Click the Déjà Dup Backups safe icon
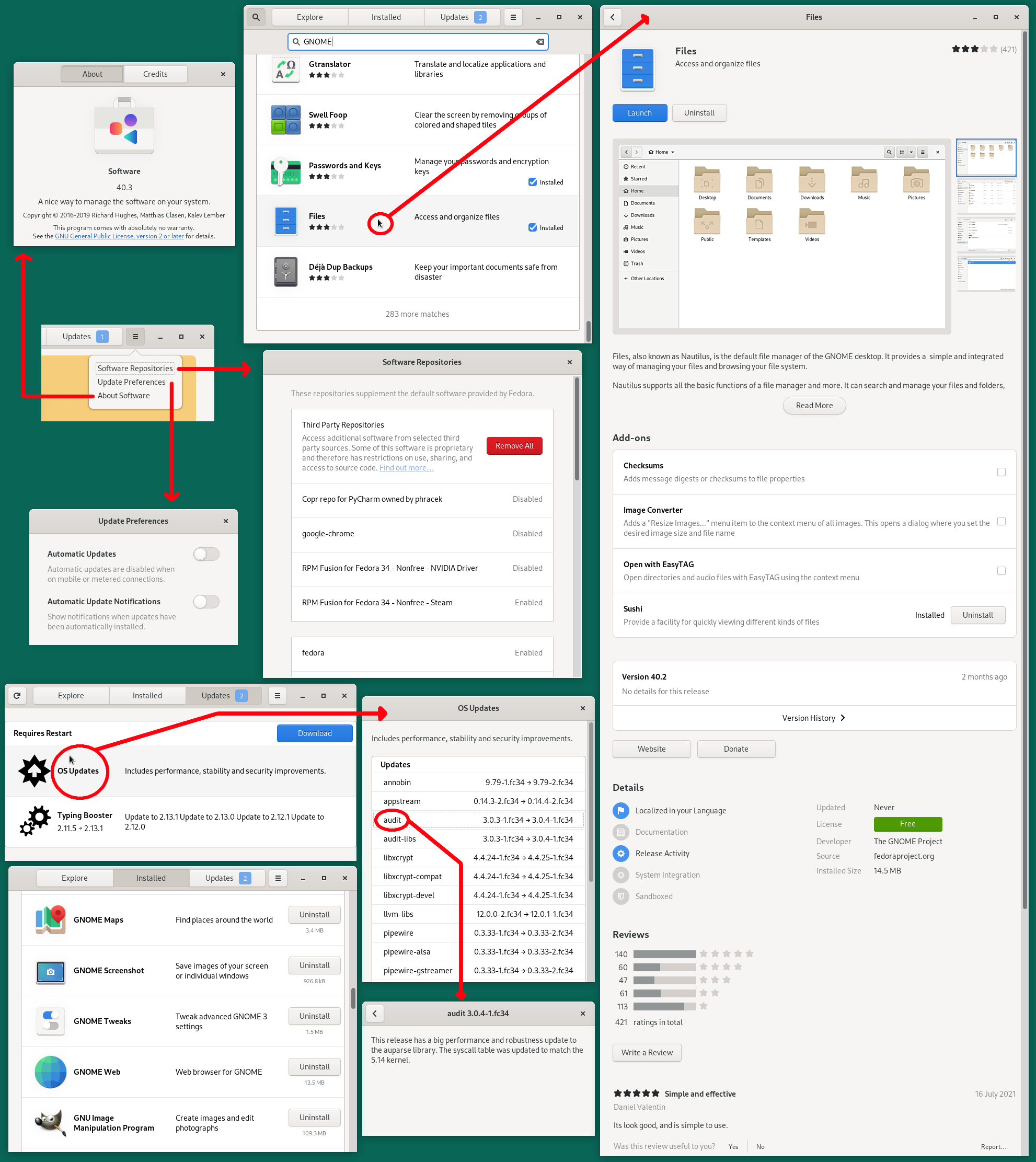The height and width of the screenshot is (1162, 1036). 286,272
